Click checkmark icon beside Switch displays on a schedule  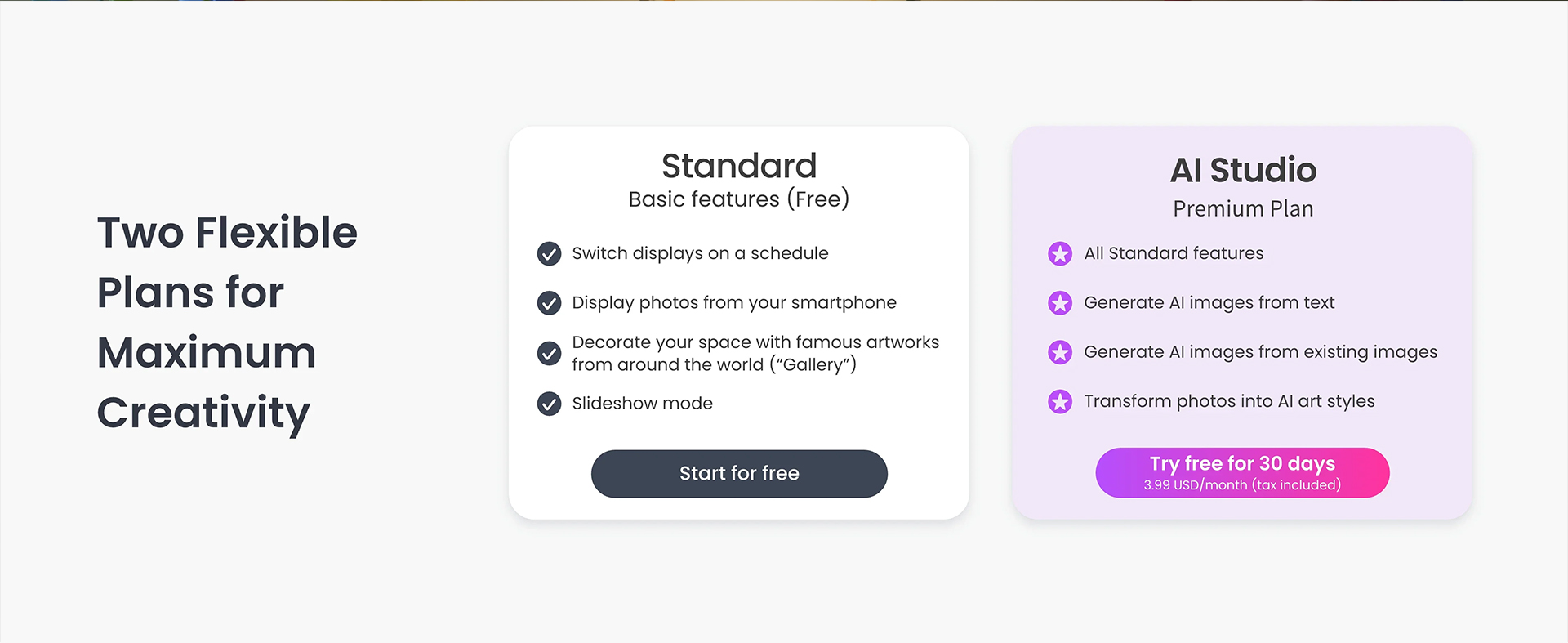(x=549, y=254)
